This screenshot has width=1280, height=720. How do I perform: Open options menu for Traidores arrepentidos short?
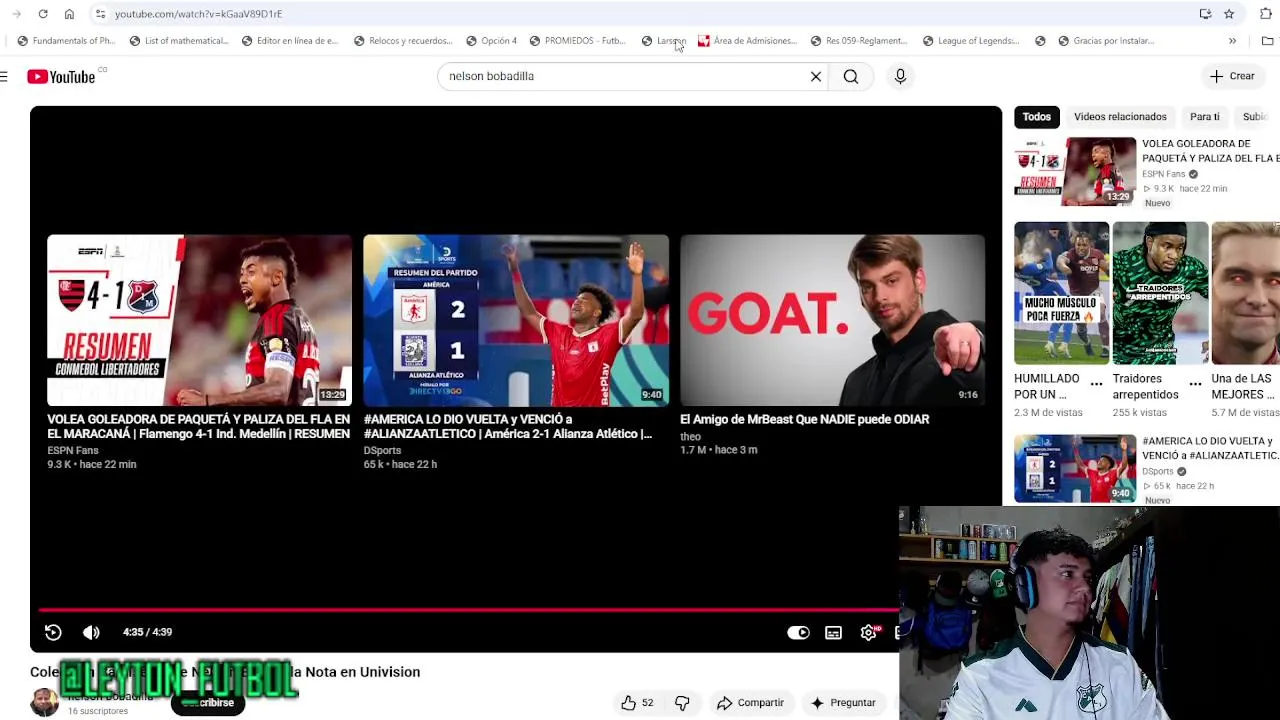pos(1195,384)
